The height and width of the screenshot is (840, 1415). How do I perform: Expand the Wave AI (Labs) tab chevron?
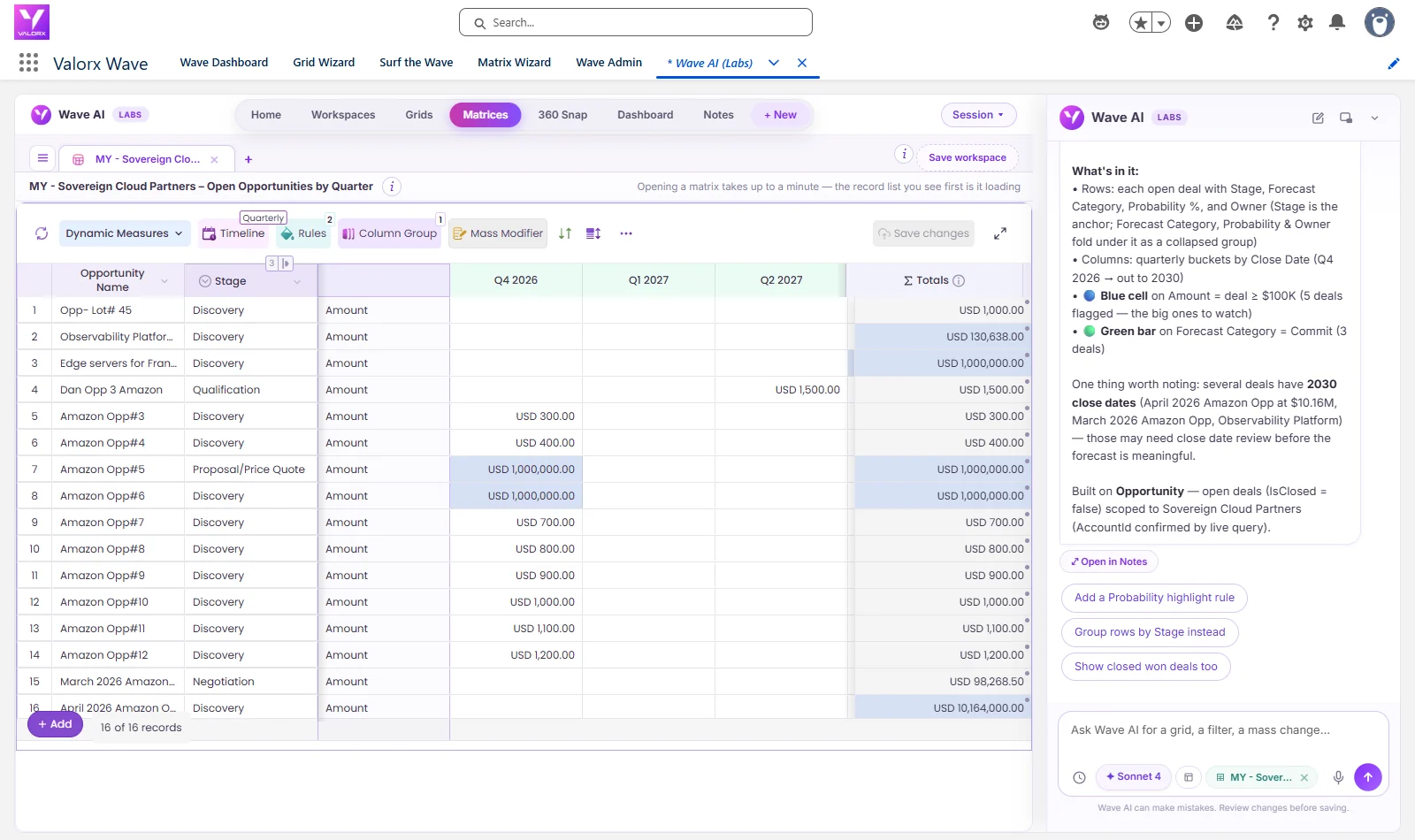click(774, 63)
